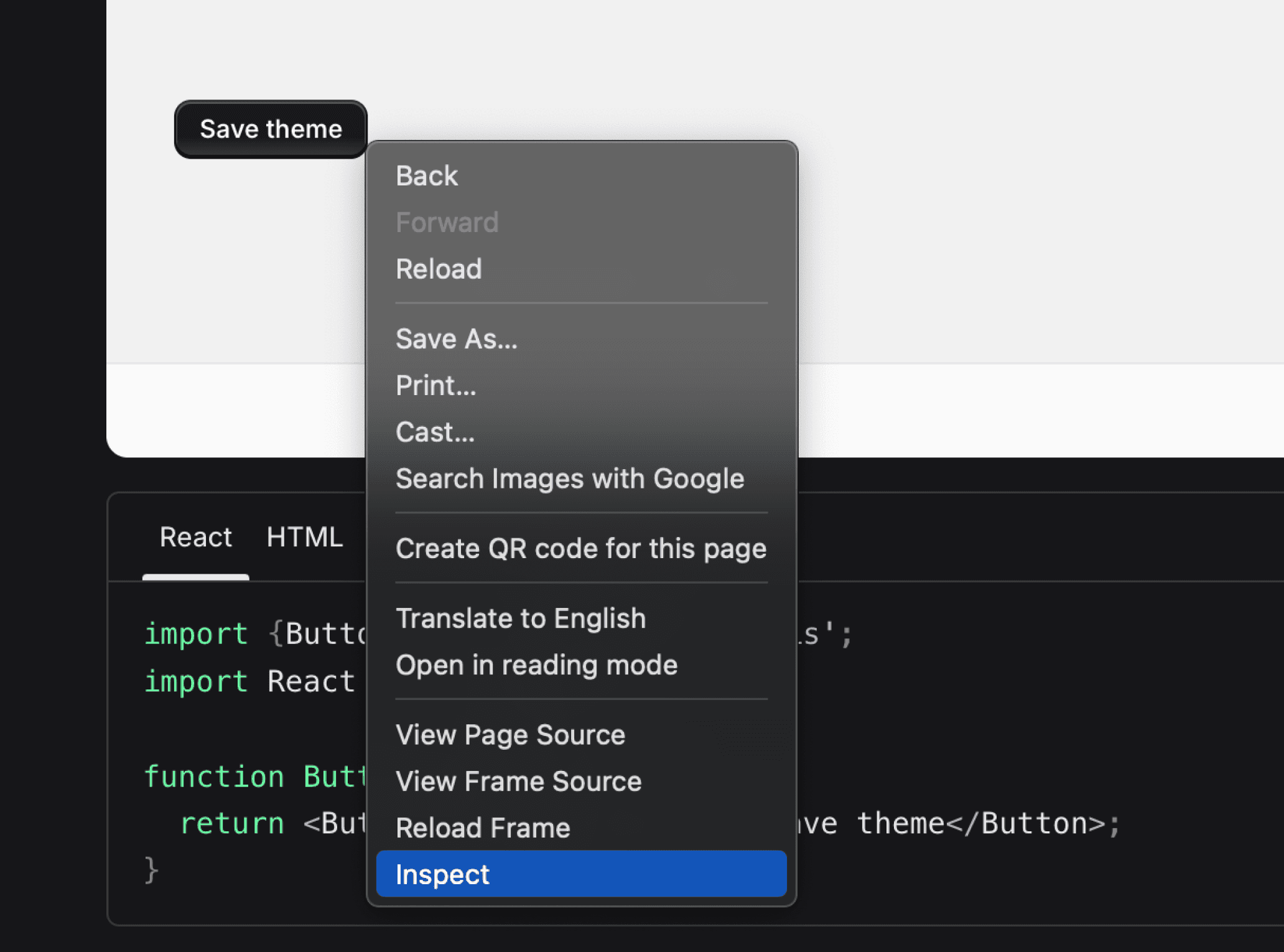
Task: Select Reload Frame from the menu
Action: 483,828
